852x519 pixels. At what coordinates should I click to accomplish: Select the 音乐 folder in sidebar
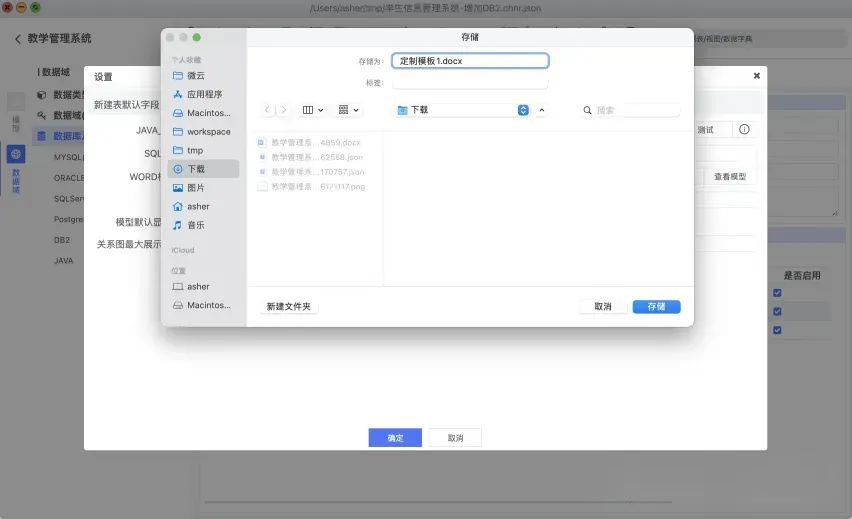(x=195, y=225)
